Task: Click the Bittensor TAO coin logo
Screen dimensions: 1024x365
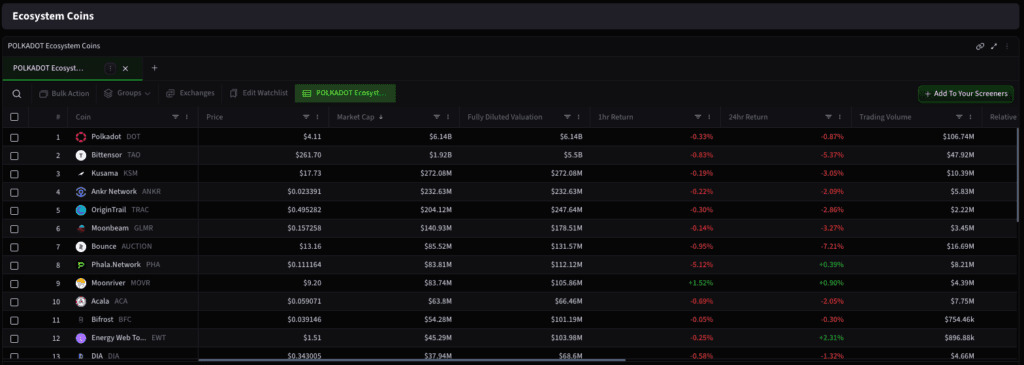Action: (81, 155)
